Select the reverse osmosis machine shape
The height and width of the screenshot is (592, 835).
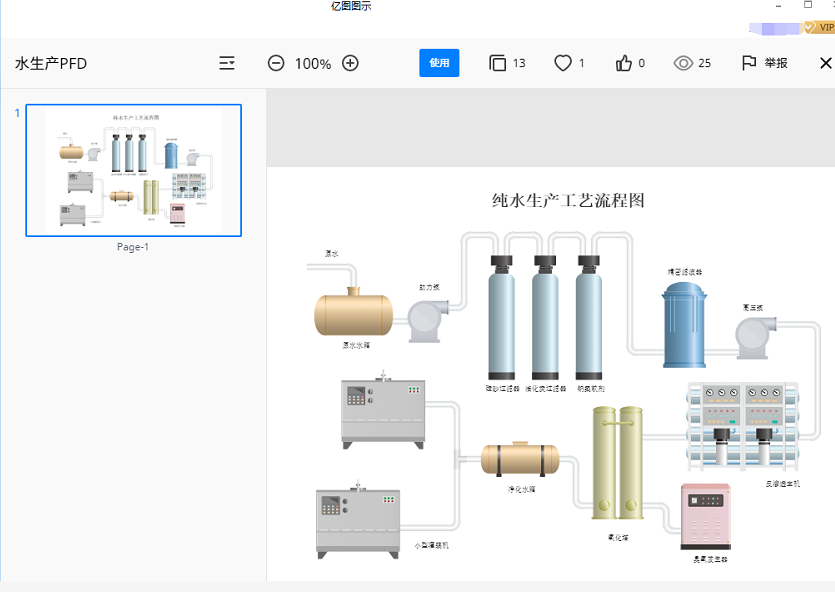coord(743,427)
